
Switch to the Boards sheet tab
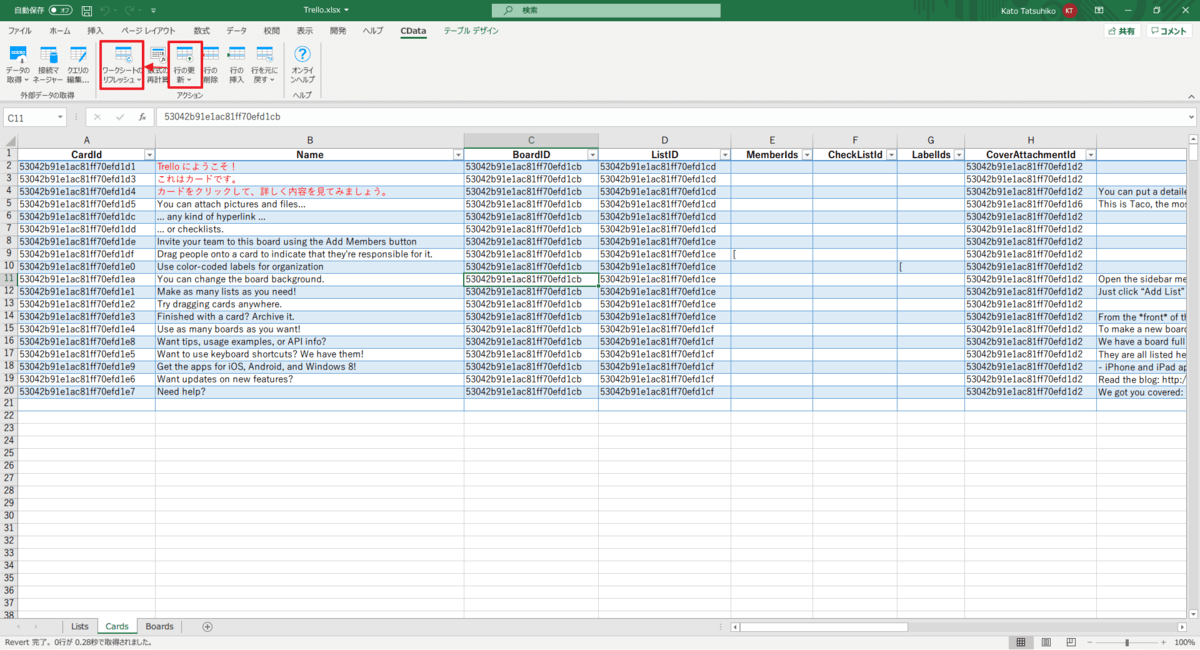[159, 627]
